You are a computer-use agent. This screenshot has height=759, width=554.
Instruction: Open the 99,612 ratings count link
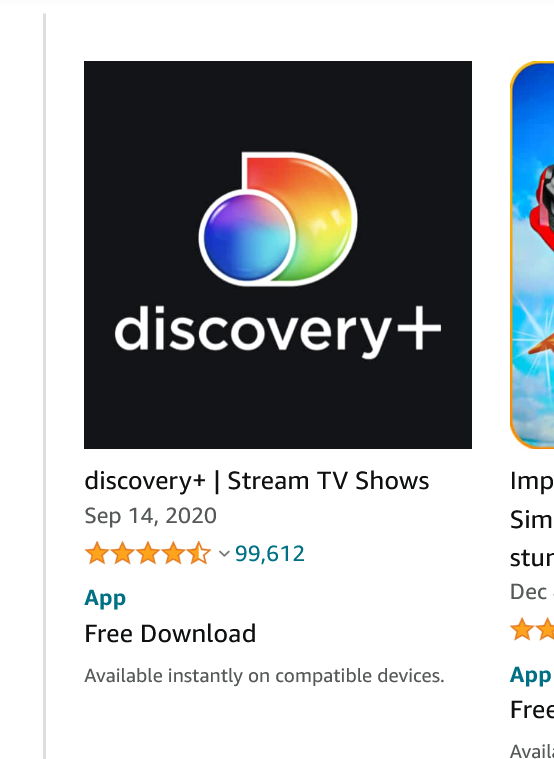270,554
